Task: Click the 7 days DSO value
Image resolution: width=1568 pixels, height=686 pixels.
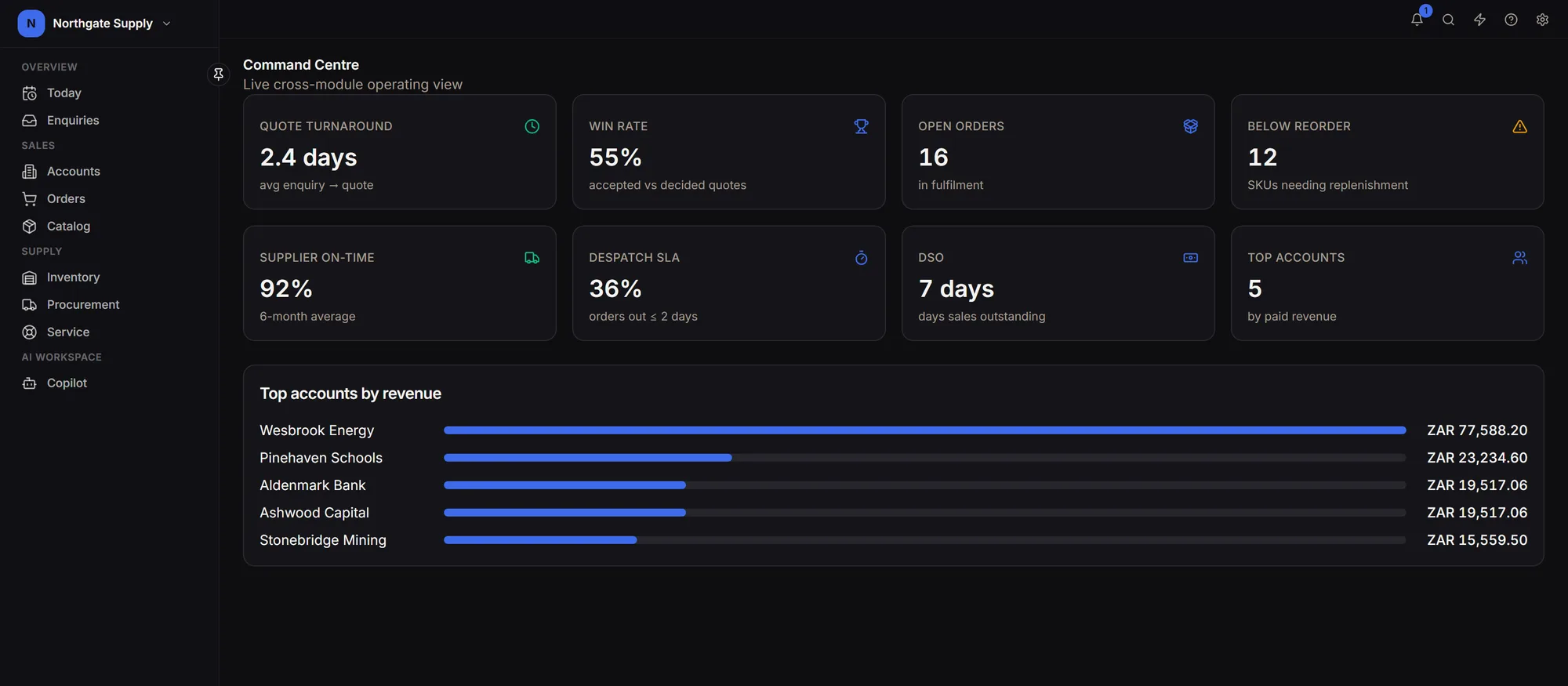Action: pyautogui.click(x=956, y=289)
